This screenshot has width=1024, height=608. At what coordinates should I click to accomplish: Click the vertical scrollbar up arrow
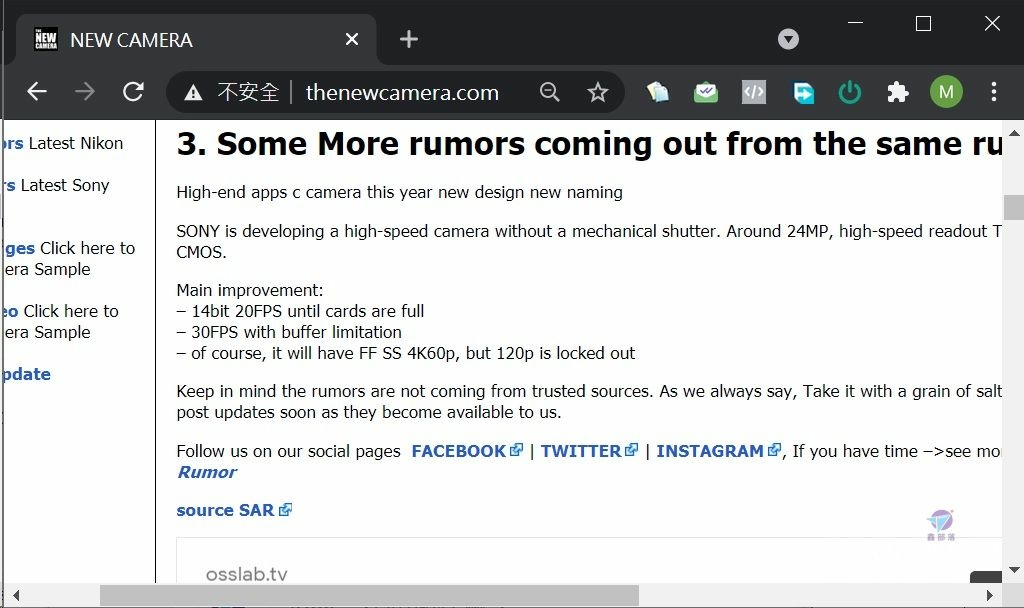point(1014,133)
